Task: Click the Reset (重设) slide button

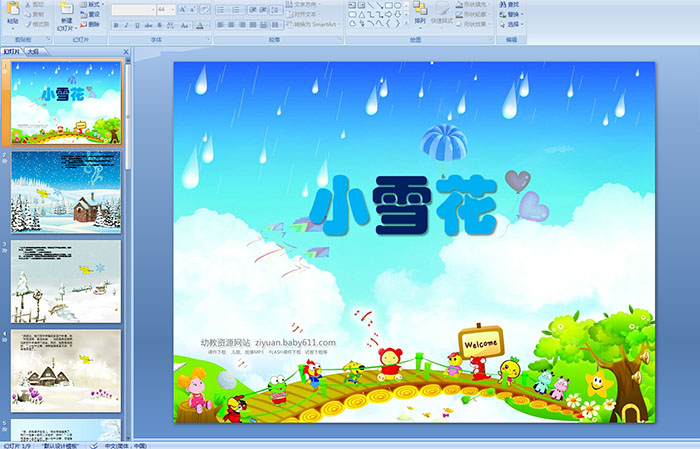Action: [93, 15]
